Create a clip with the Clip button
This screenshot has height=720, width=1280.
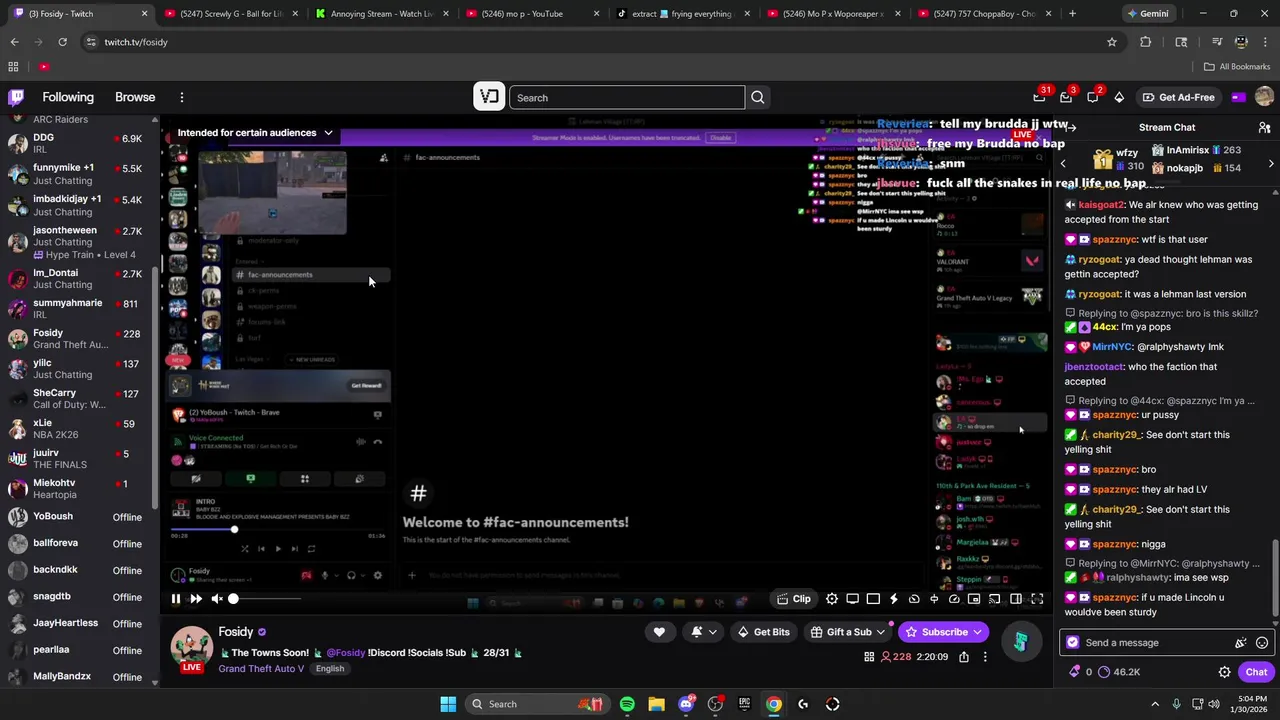(x=794, y=599)
